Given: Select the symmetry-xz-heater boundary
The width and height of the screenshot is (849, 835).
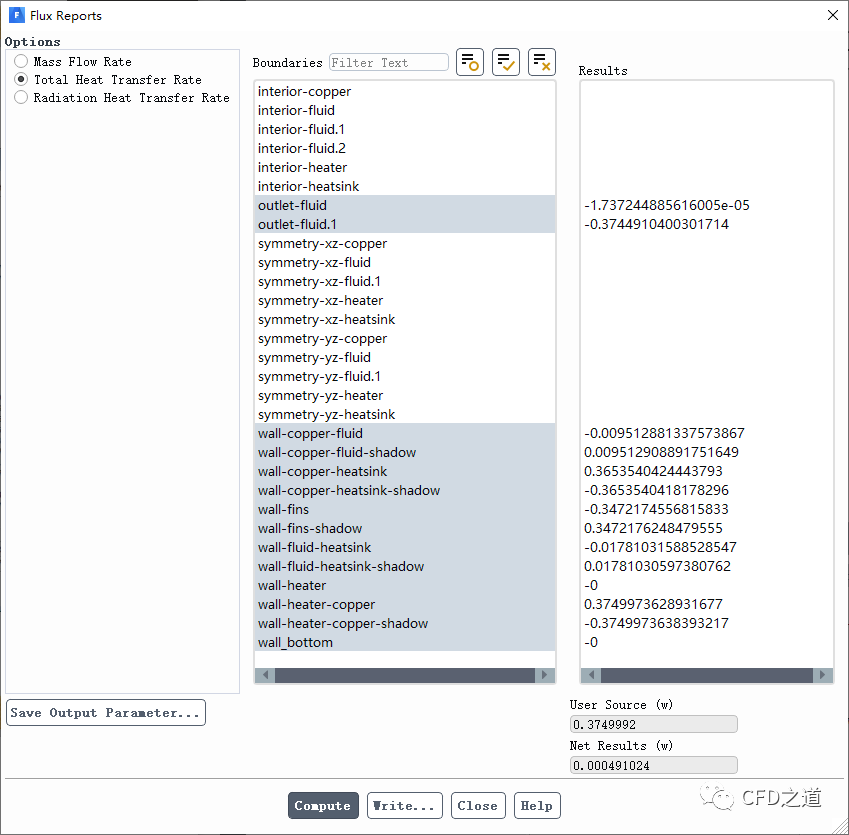Looking at the screenshot, I should pos(320,301).
